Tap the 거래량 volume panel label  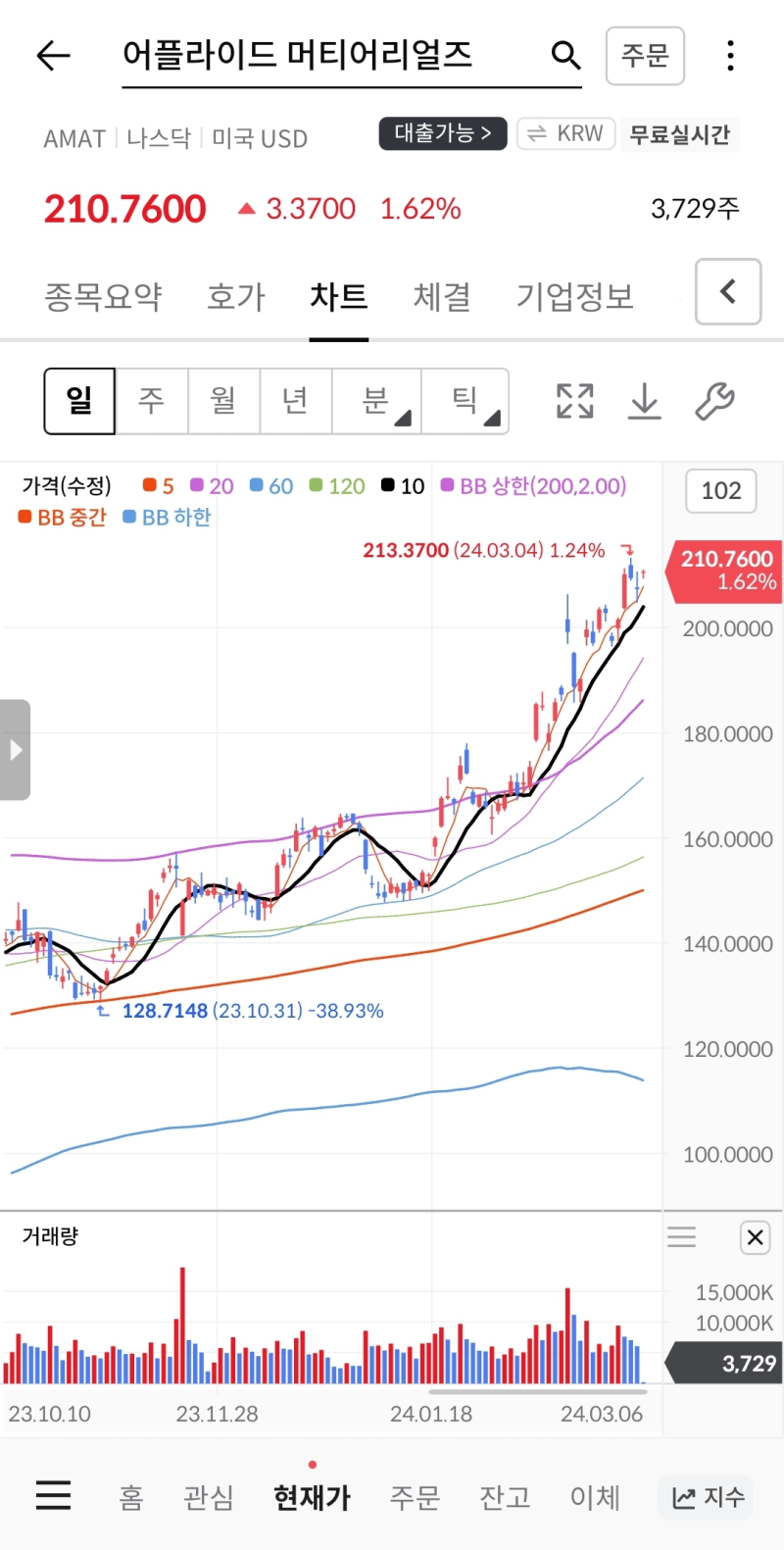coord(50,1237)
